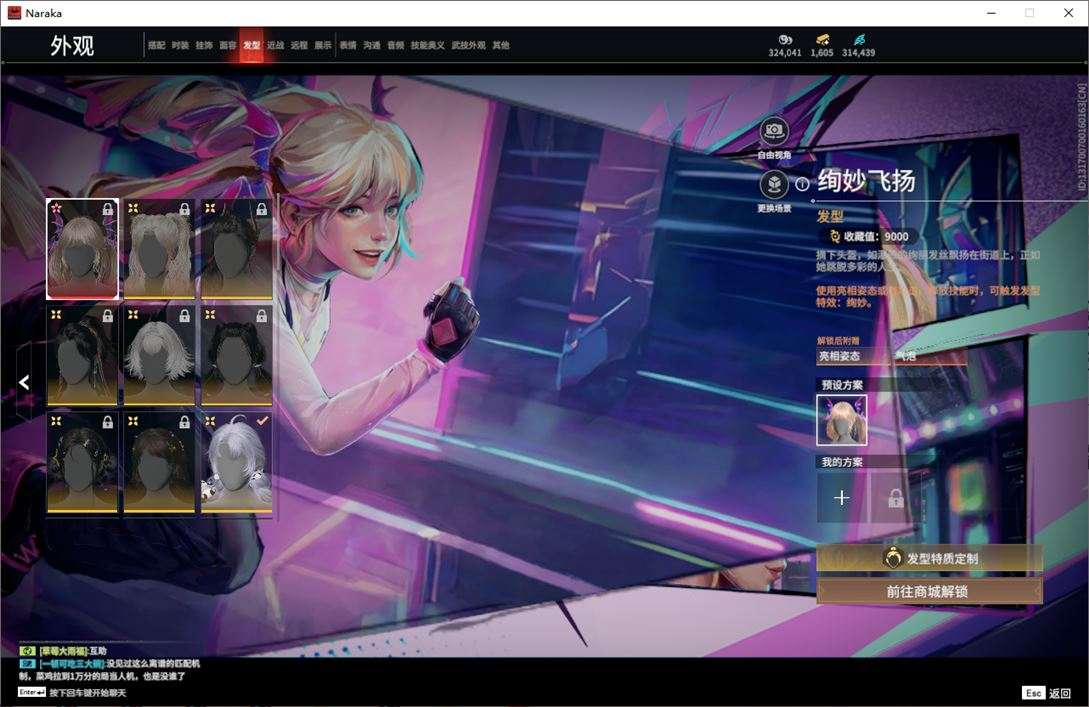Click the 绚妙飞扬 title text

point(866,181)
